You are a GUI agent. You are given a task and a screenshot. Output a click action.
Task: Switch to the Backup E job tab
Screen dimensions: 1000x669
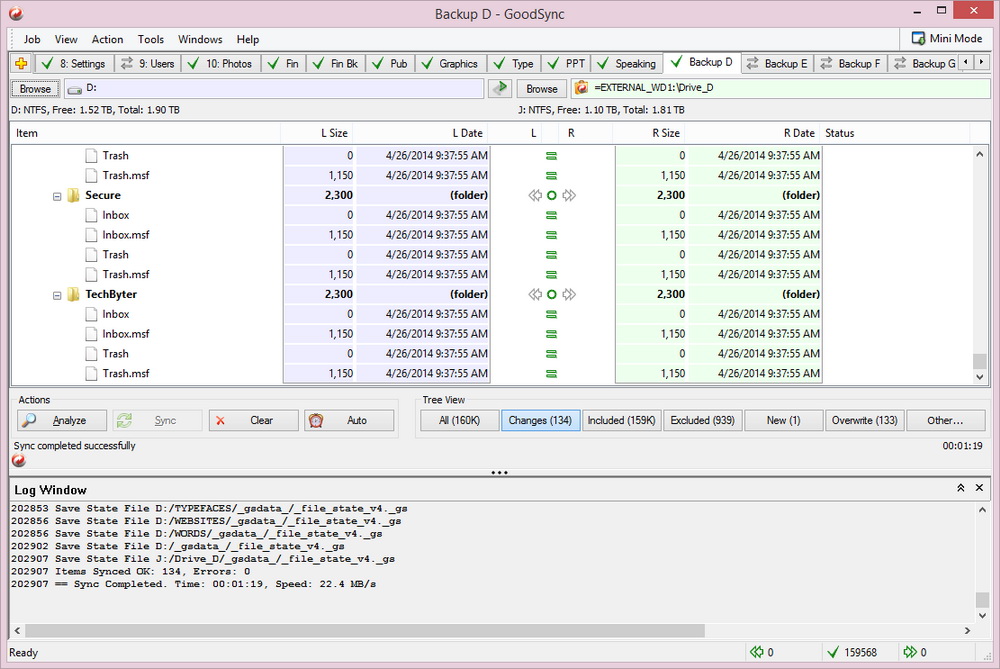(x=777, y=64)
